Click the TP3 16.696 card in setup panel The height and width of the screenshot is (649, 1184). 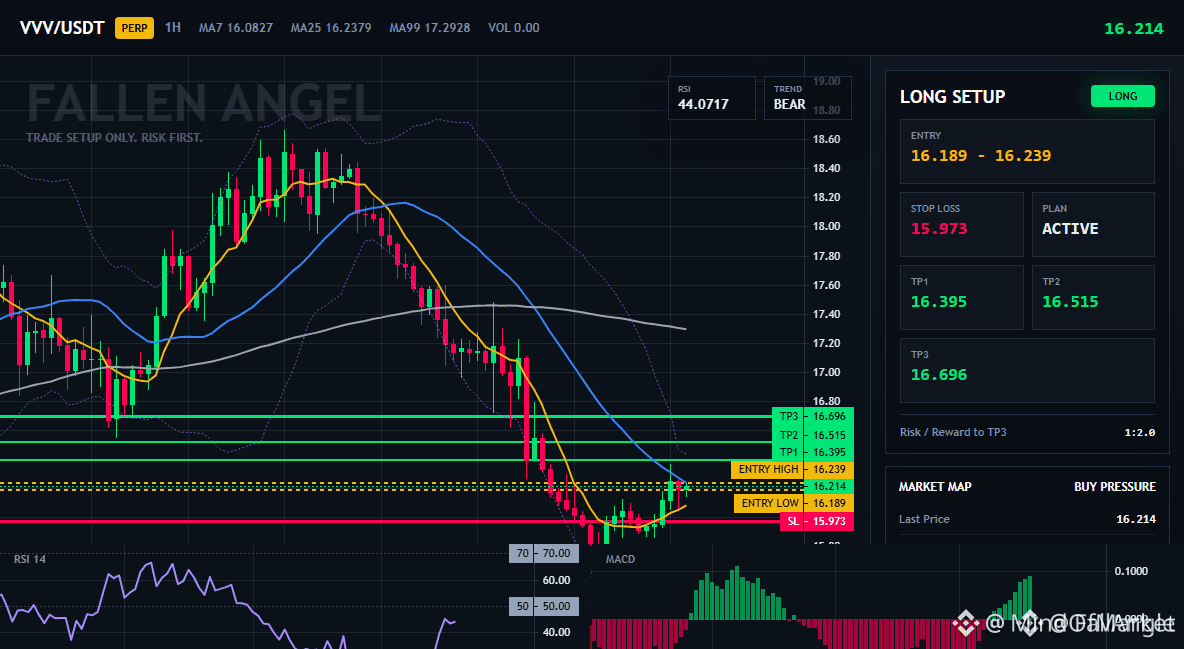click(1027, 370)
